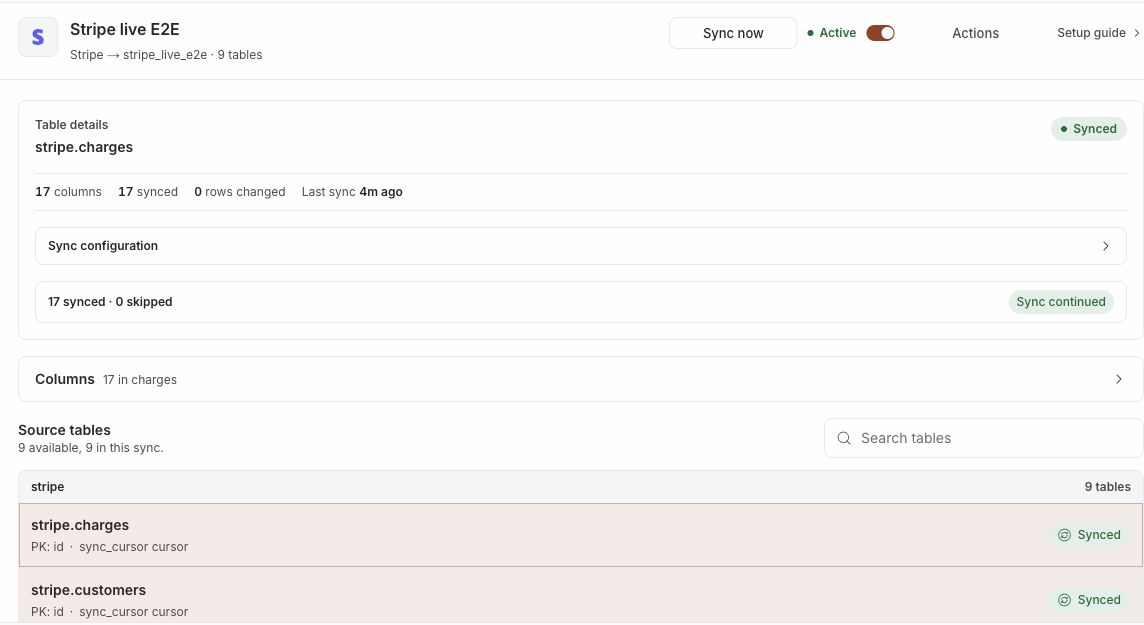Click the Sync continued badge

coord(1061,302)
